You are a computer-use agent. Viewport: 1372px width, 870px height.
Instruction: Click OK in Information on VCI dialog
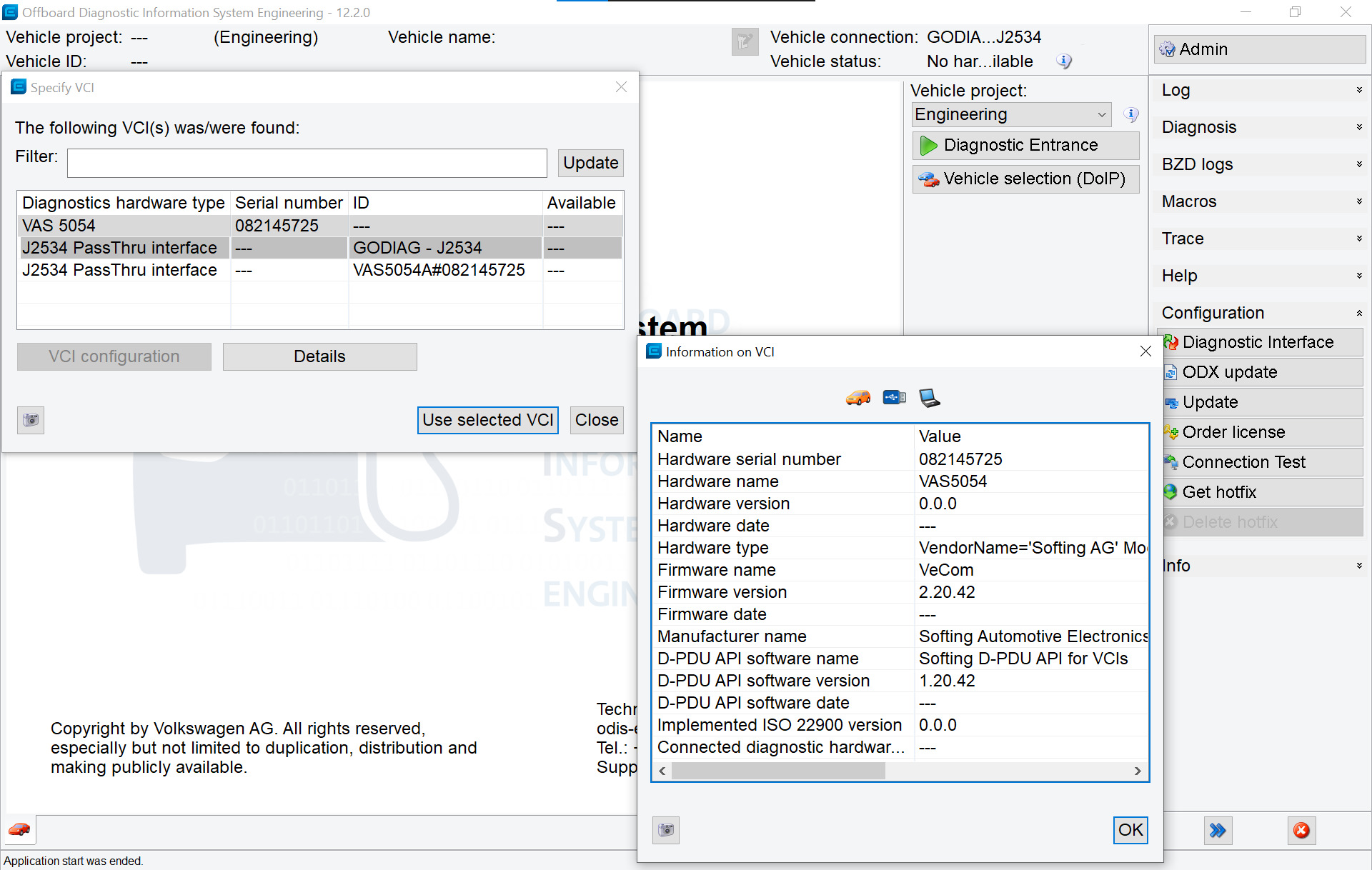point(1130,830)
